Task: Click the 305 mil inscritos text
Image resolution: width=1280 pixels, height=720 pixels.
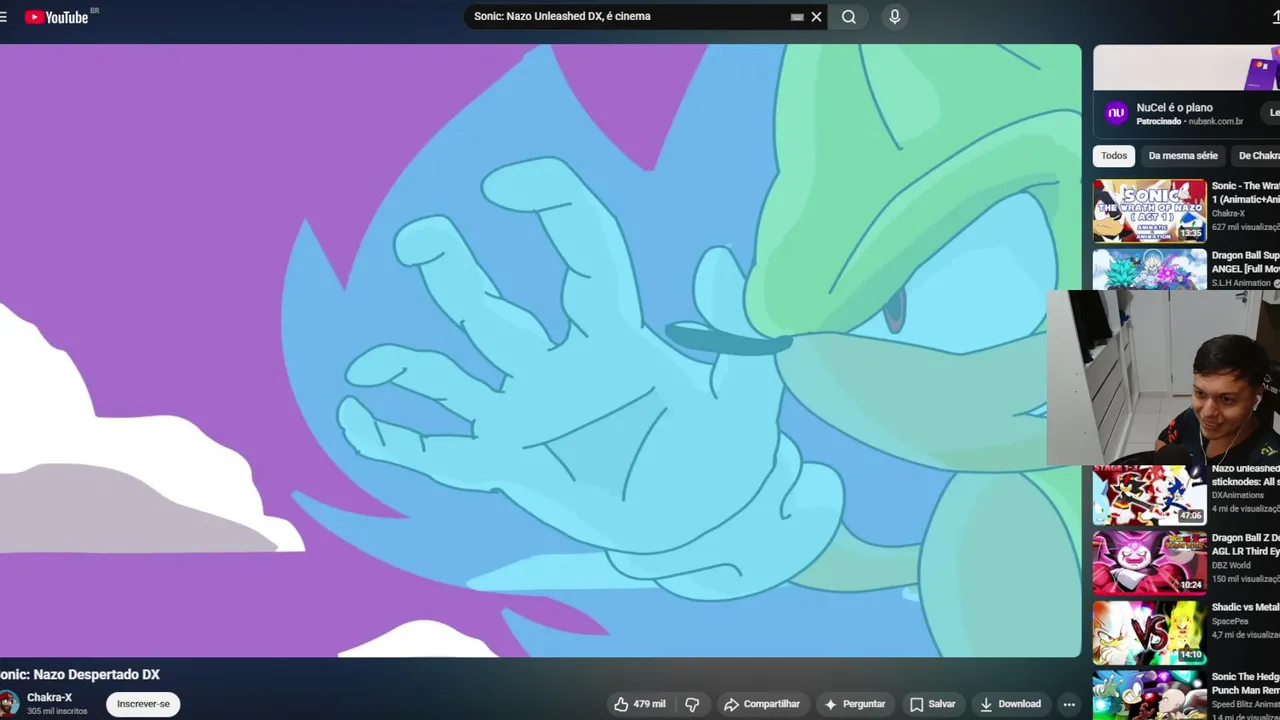Action: [x=57, y=711]
